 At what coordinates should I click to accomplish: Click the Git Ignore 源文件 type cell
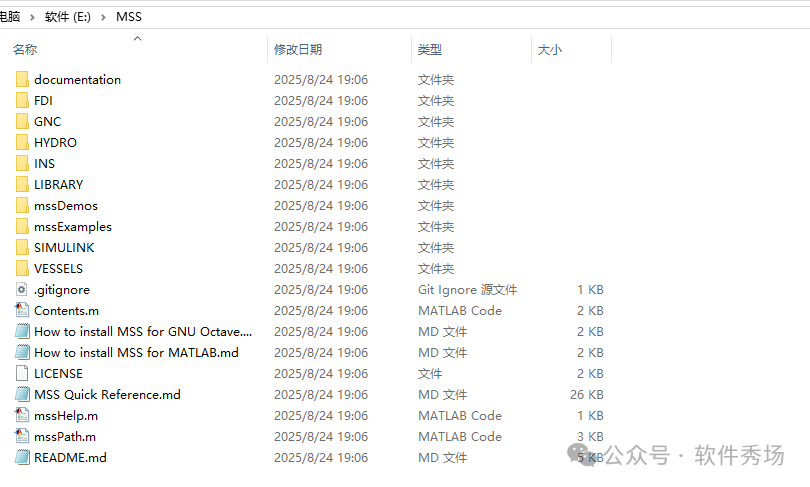(467, 290)
